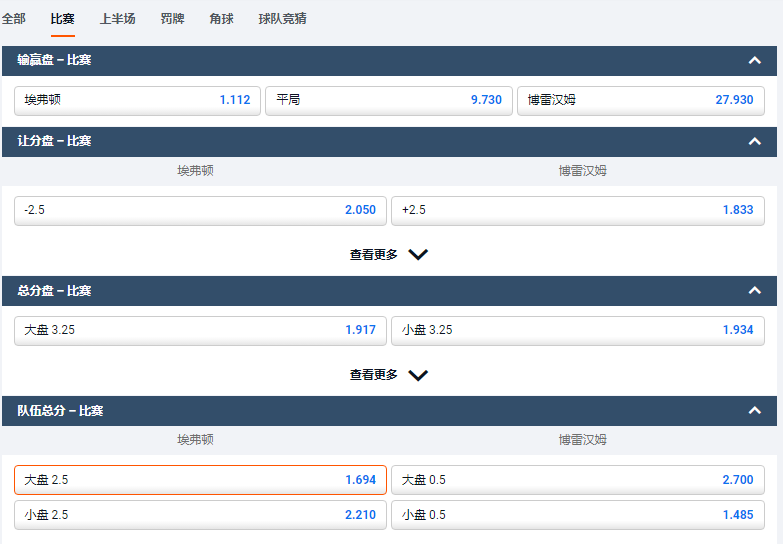Screen dimensions: 783x544
Task: Toggle the highlighted 大盘 2.5 selection
Action: tap(200, 480)
